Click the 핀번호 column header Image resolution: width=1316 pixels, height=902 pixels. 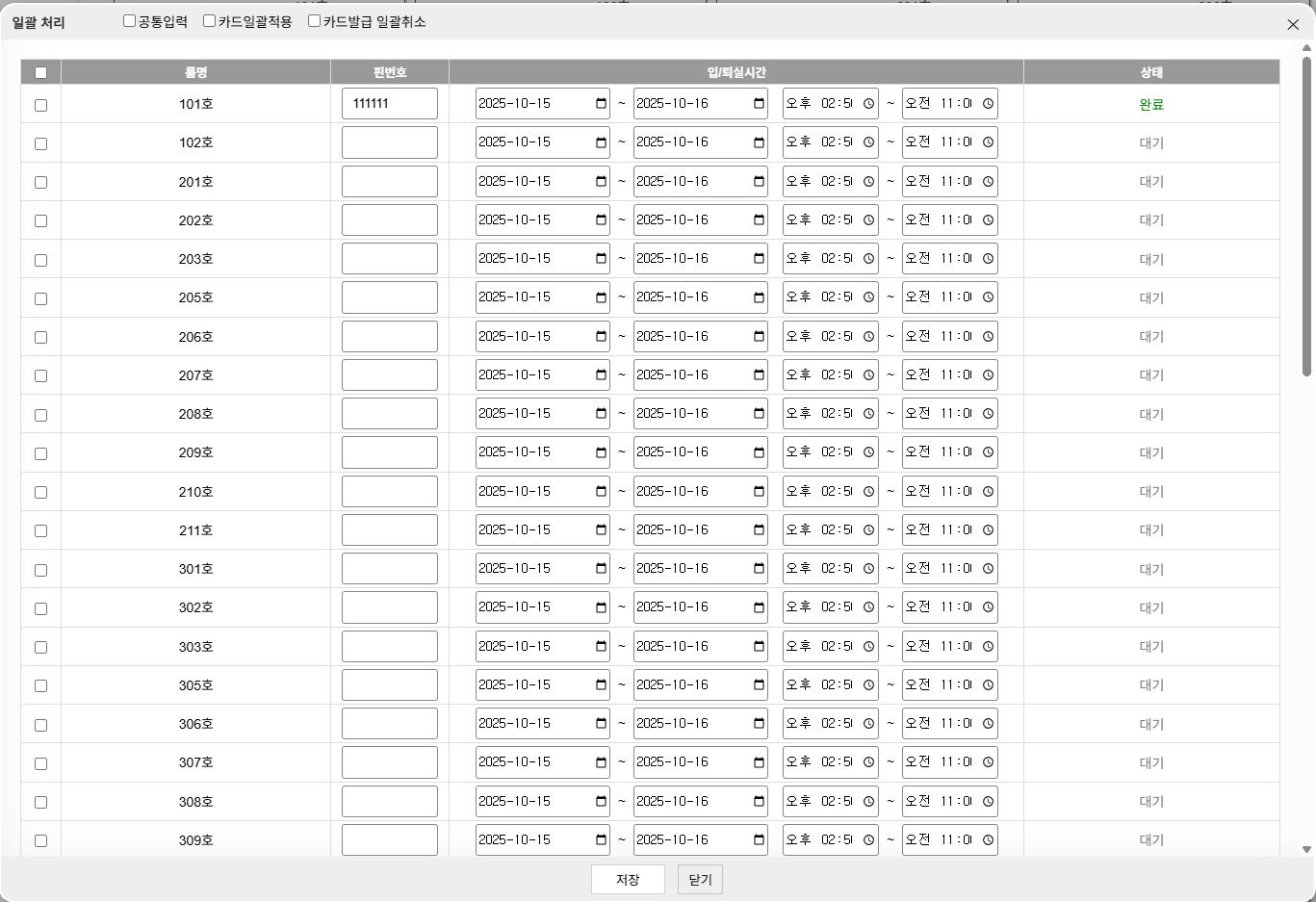tap(390, 72)
